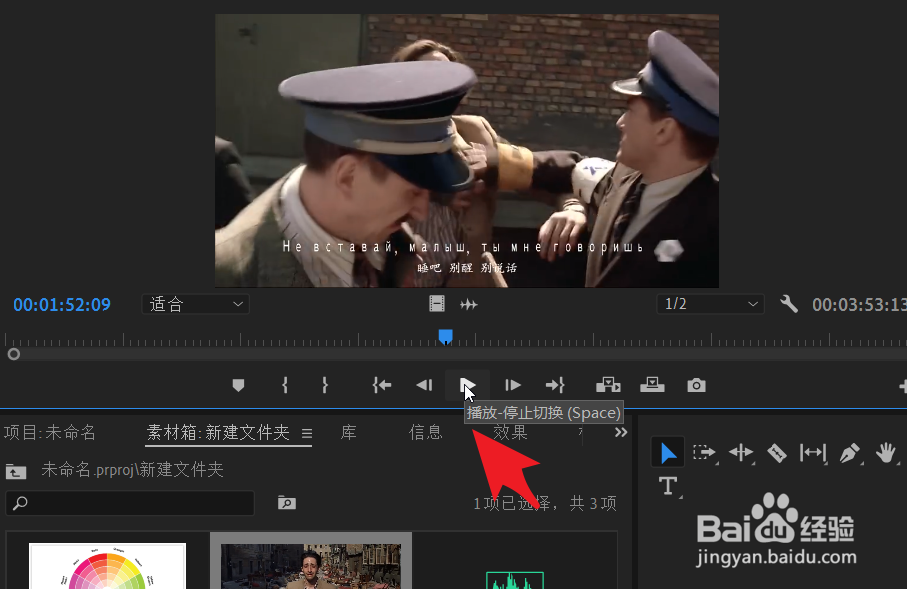Screen dimensions: 907x589
Task: Select the 素材箱:新建文件夹 tab
Action: [x=218, y=433]
